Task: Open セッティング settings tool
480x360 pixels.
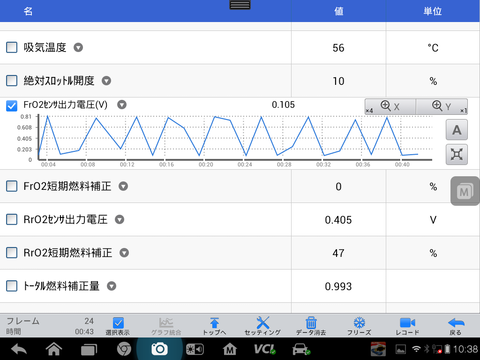Action: (x=263, y=326)
